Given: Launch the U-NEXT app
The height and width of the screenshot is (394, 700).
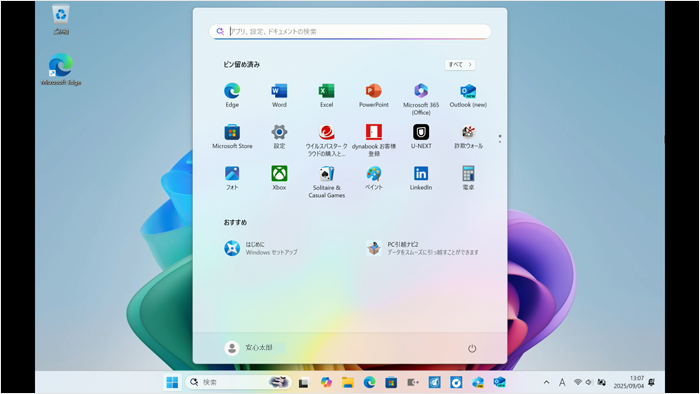Looking at the screenshot, I should pos(421,137).
